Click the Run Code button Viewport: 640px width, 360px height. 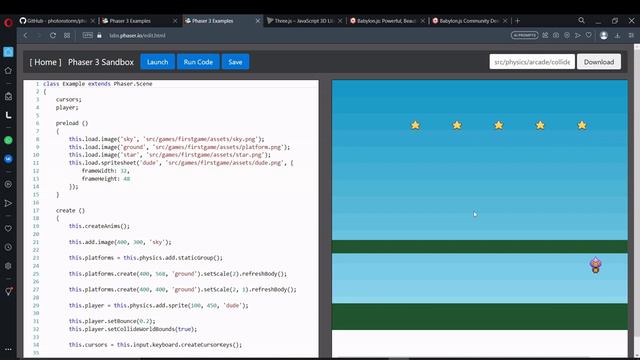pyautogui.click(x=198, y=62)
